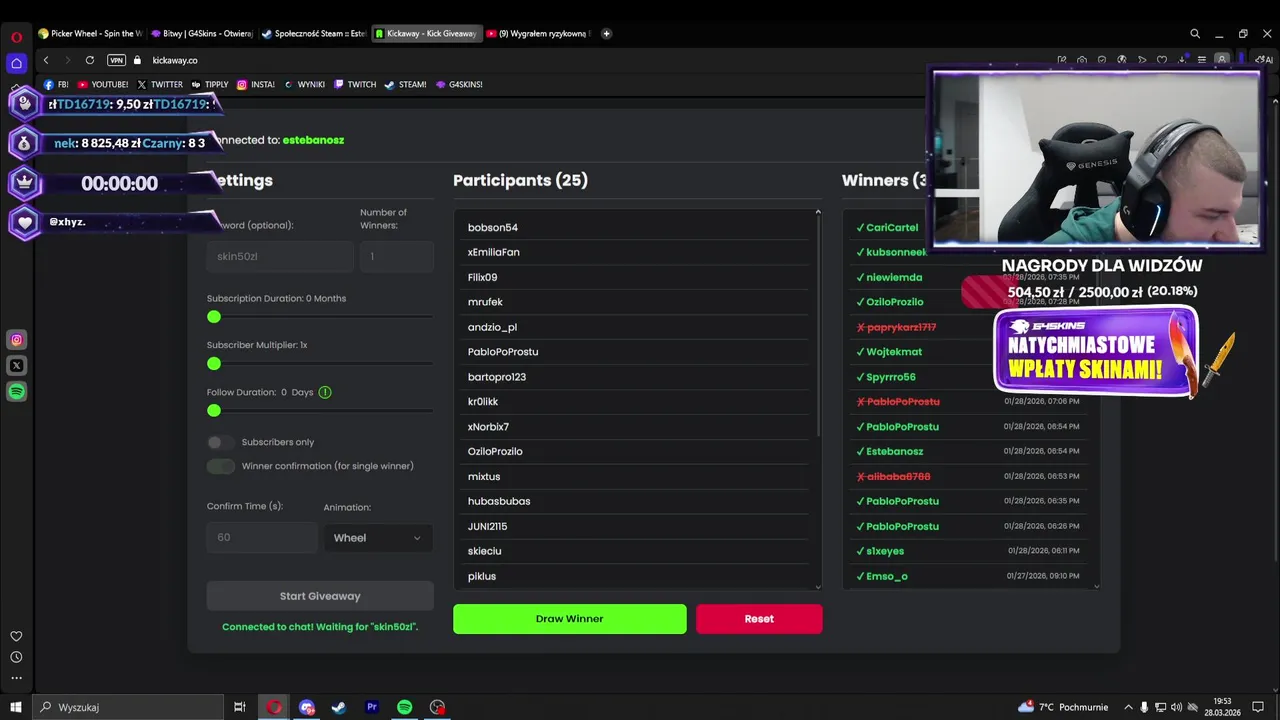This screenshot has height=720, width=1280.
Task: Open Easy Setup menu lines icon
Action: (x=1202, y=60)
